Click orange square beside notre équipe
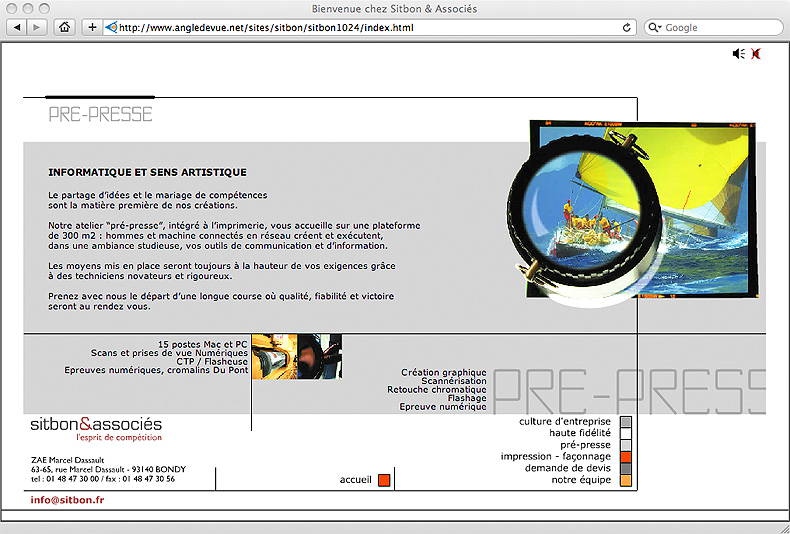 [x=625, y=480]
